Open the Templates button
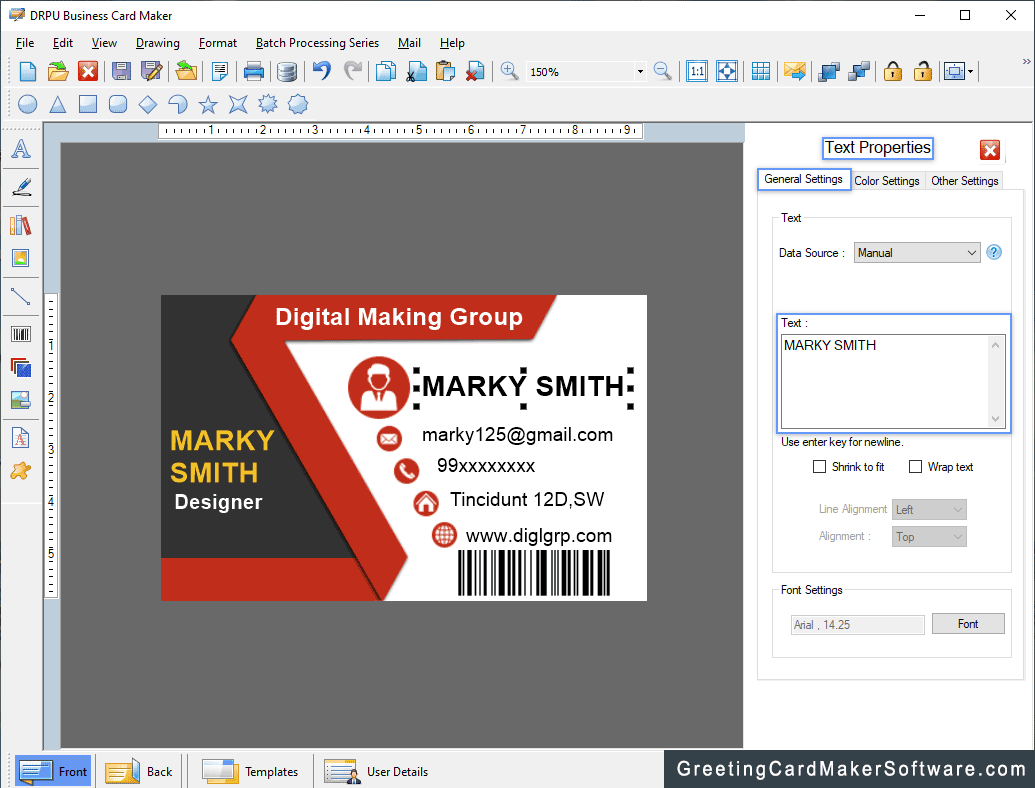The height and width of the screenshot is (788, 1035). 250,771
